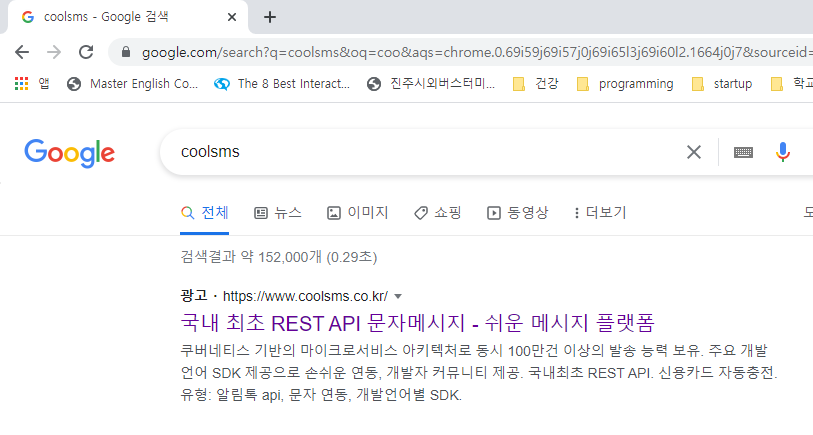Open Master English Co... bookmark
The height and width of the screenshot is (435, 813).
point(133,83)
